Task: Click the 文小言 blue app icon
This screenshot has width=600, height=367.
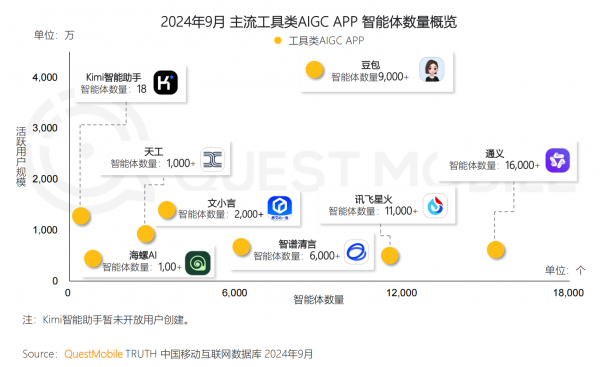Action: click(280, 208)
